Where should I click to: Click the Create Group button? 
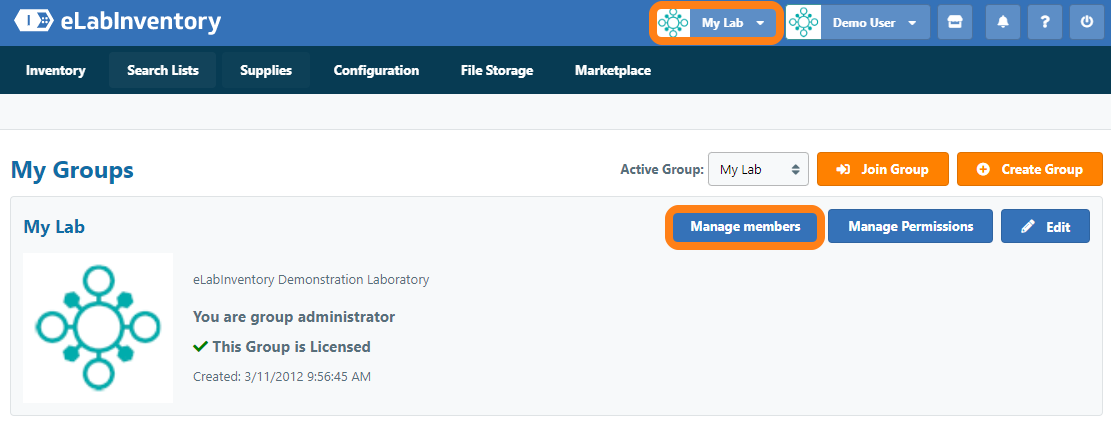(1029, 169)
